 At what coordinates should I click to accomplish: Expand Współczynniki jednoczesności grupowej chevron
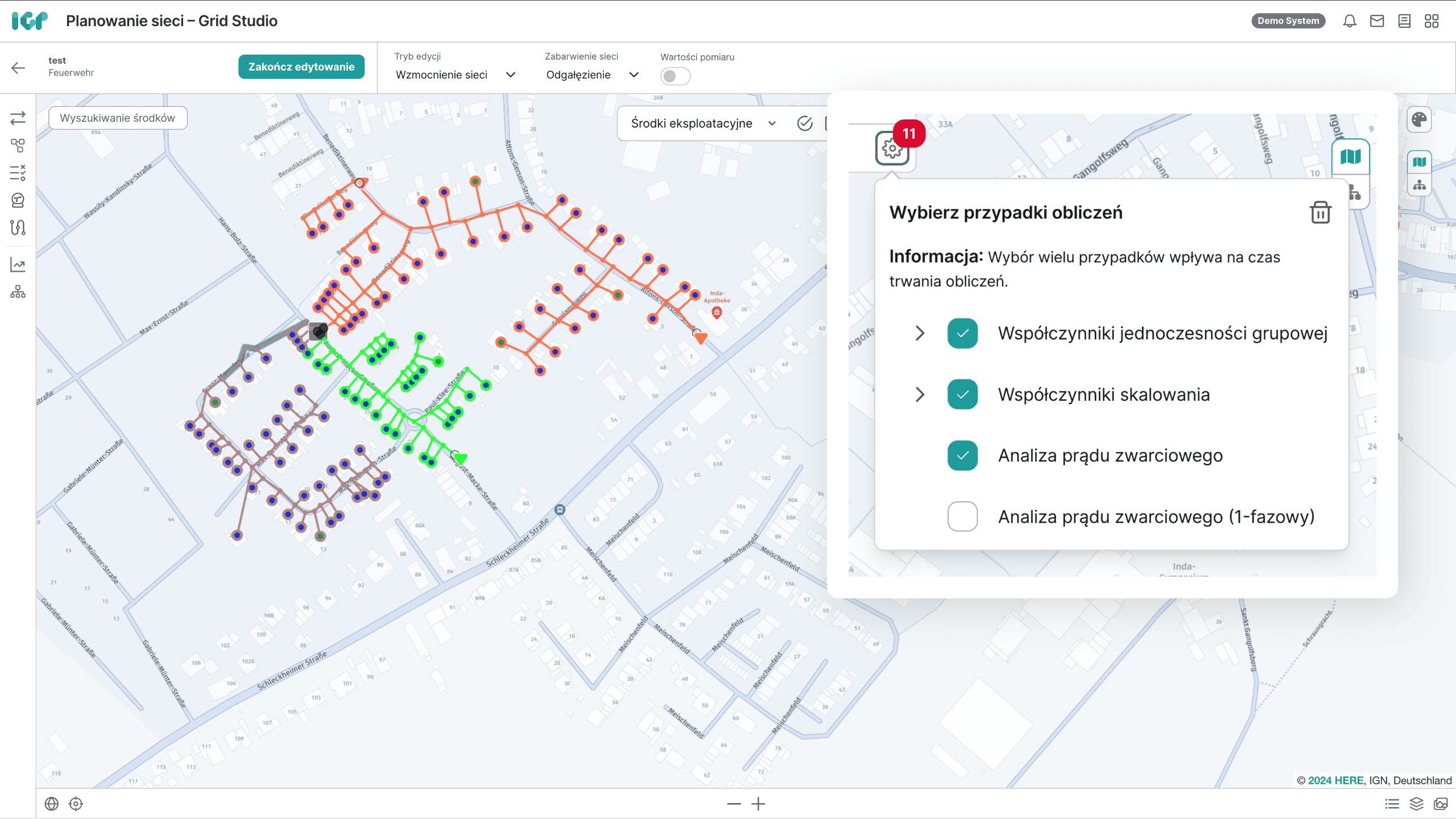(920, 333)
